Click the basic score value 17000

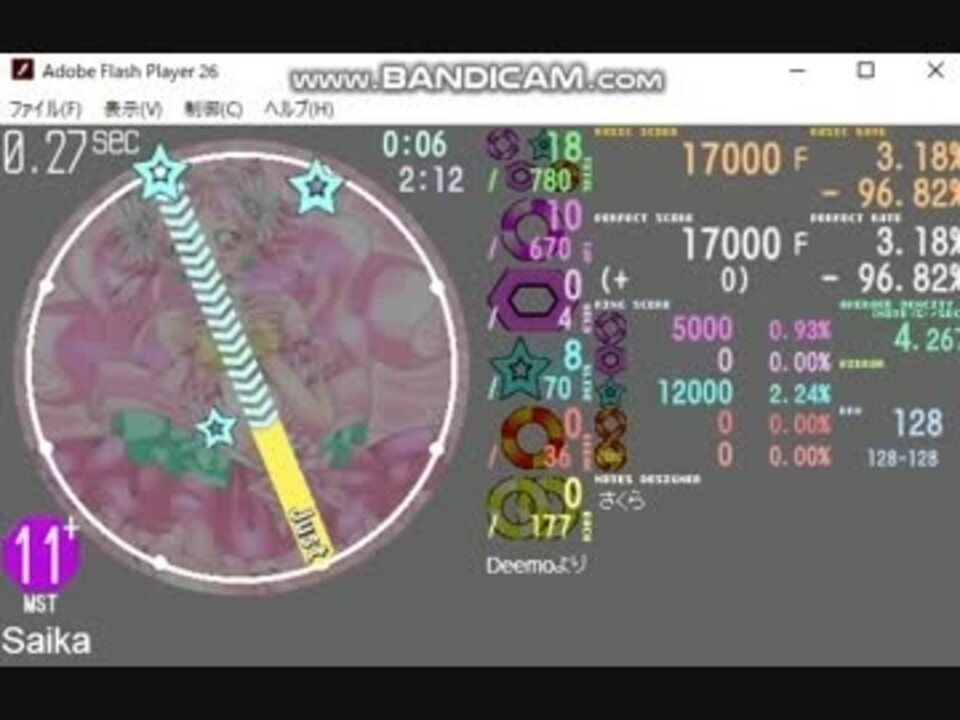tap(732, 159)
